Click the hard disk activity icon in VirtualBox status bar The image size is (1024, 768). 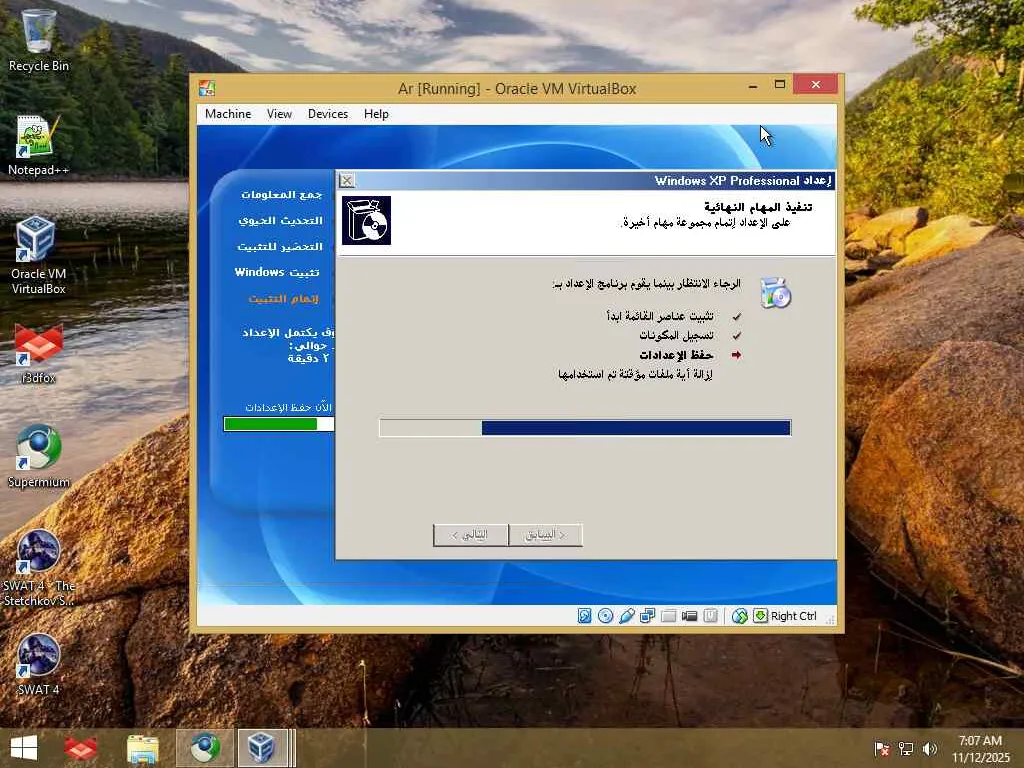[584, 616]
